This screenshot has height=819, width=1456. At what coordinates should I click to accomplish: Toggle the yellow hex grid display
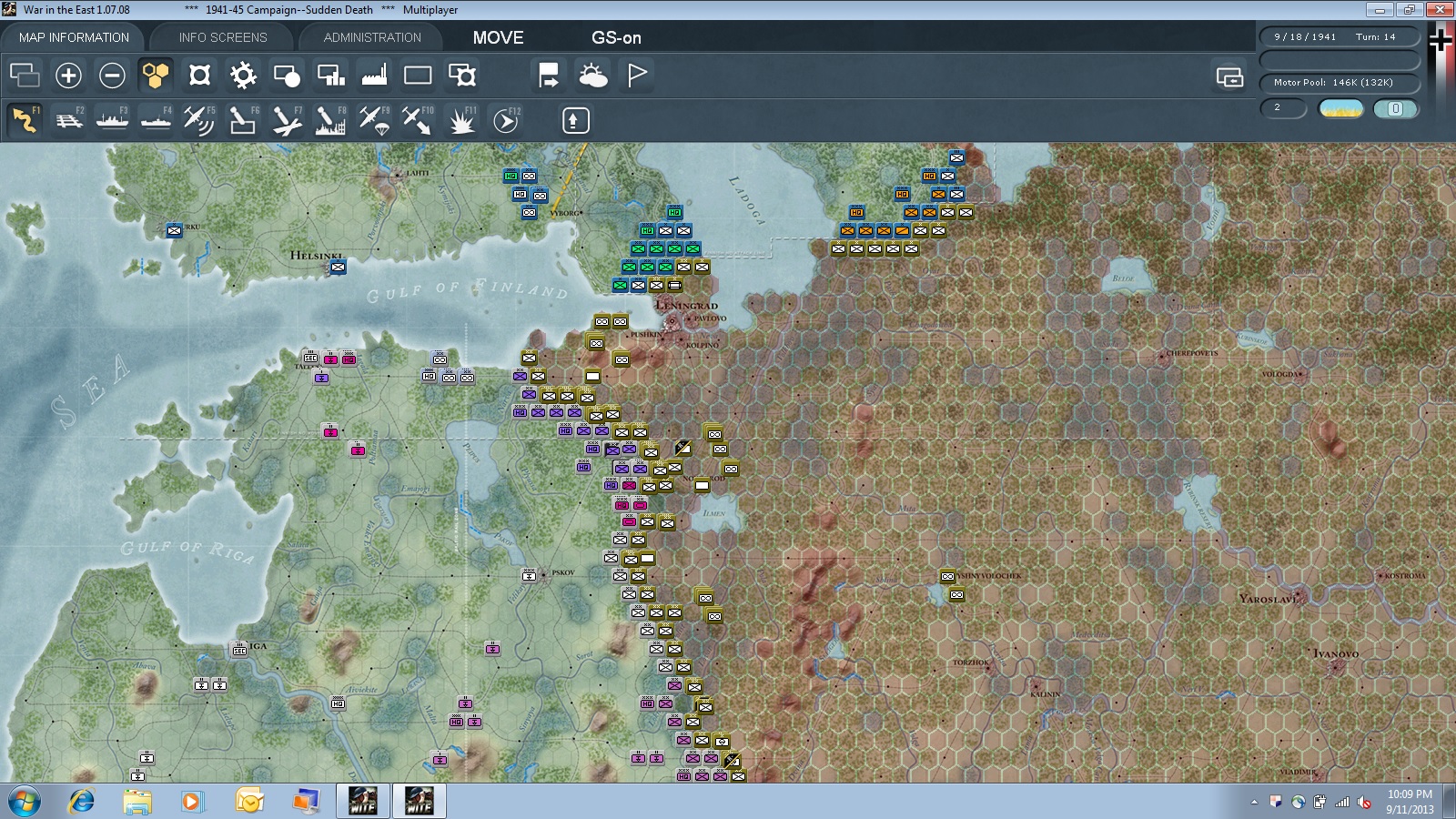pyautogui.click(x=156, y=76)
